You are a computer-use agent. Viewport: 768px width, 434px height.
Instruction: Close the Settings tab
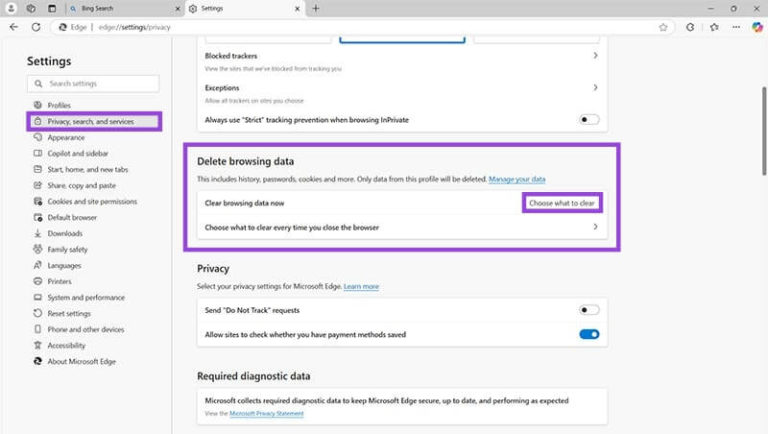tap(297, 8)
